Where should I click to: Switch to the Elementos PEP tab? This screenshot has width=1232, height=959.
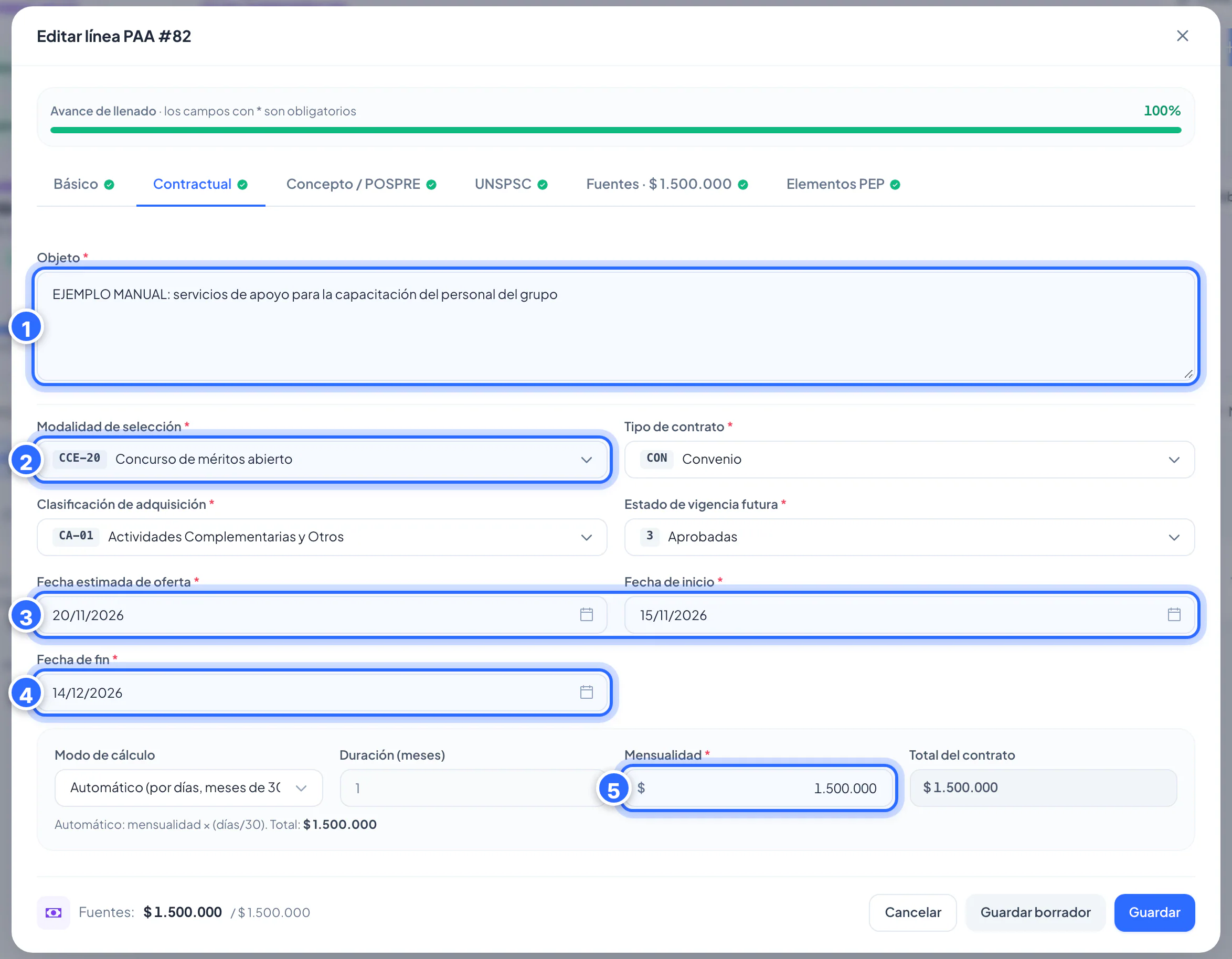[x=843, y=185]
